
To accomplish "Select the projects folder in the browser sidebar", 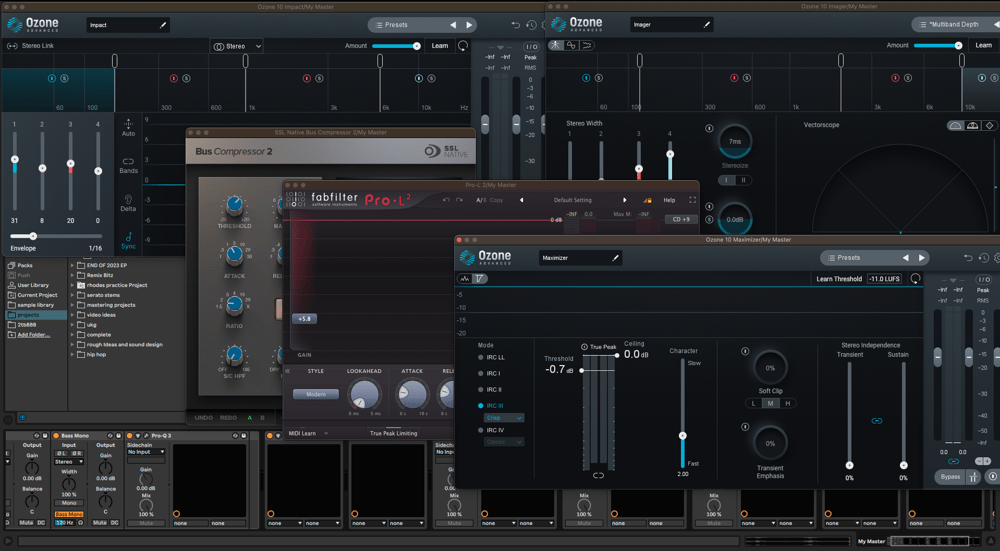I will 36,315.
